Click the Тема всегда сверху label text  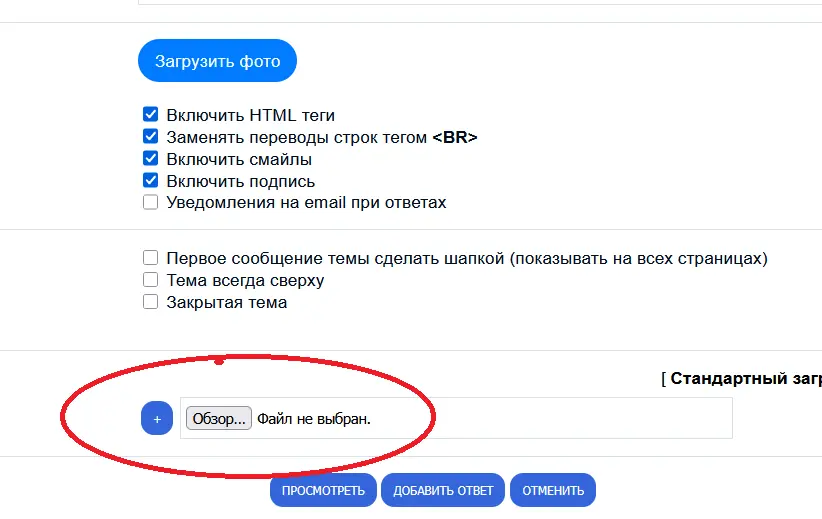[x=245, y=280]
